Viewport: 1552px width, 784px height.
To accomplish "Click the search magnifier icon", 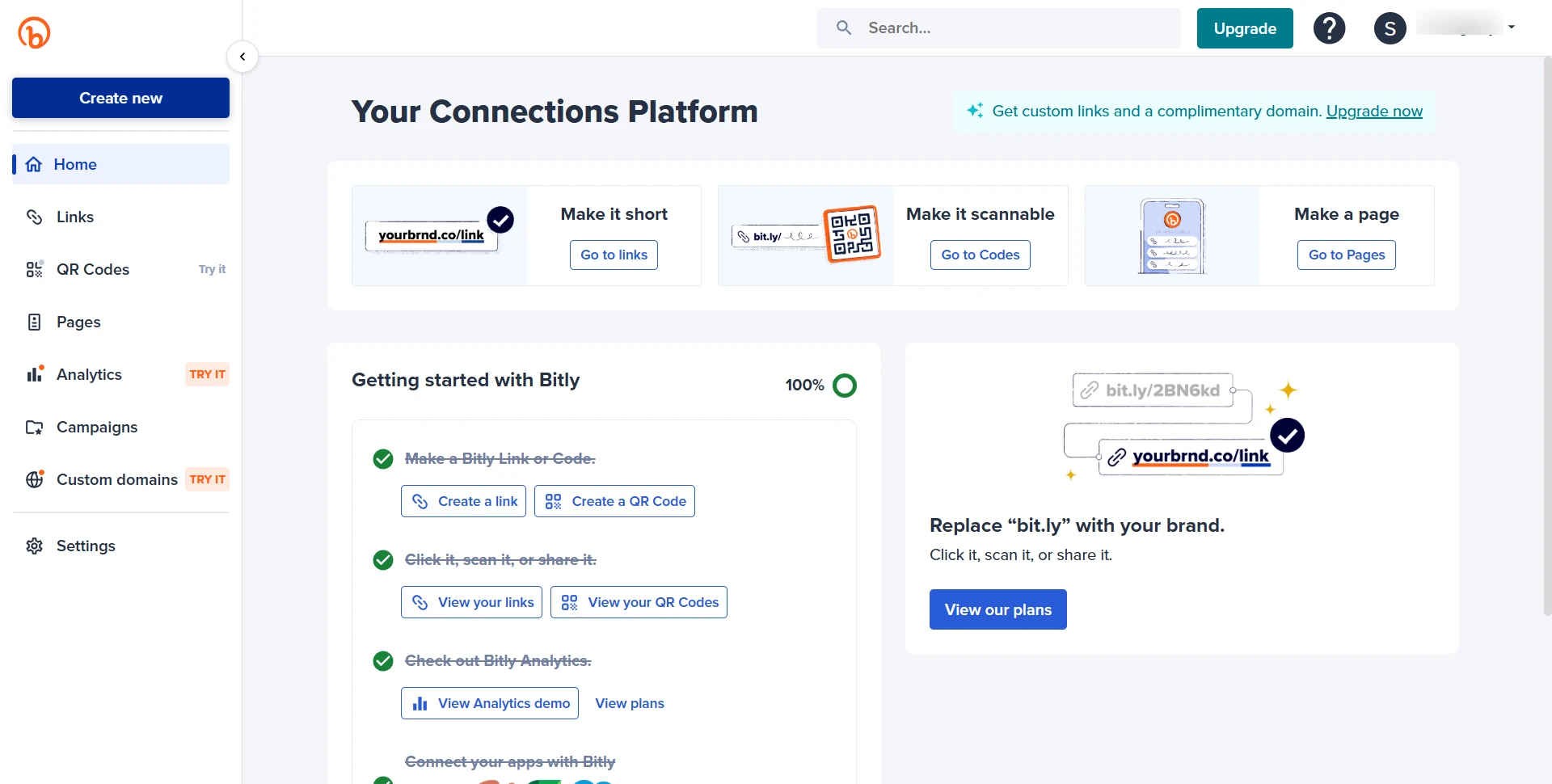I will (x=843, y=27).
